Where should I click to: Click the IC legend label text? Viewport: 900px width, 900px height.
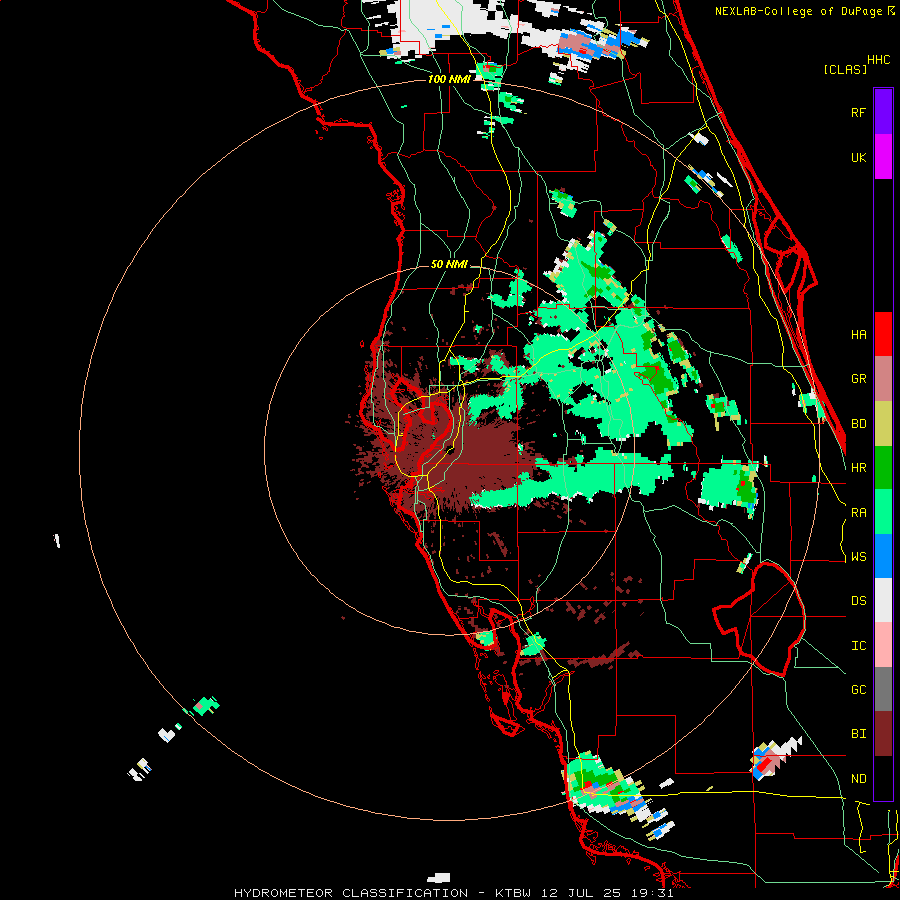[858, 646]
